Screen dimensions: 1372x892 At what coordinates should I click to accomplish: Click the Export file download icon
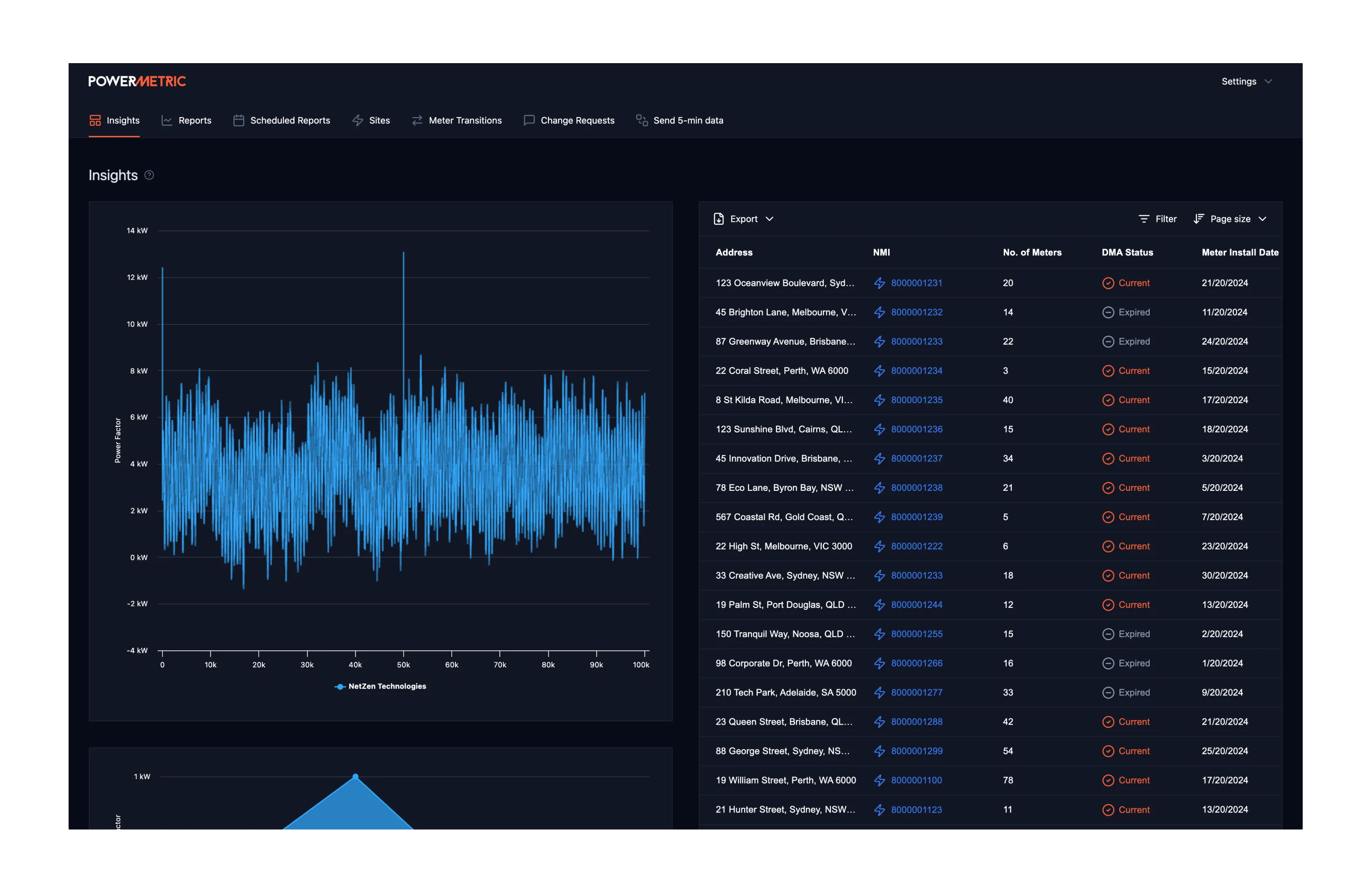[718, 219]
